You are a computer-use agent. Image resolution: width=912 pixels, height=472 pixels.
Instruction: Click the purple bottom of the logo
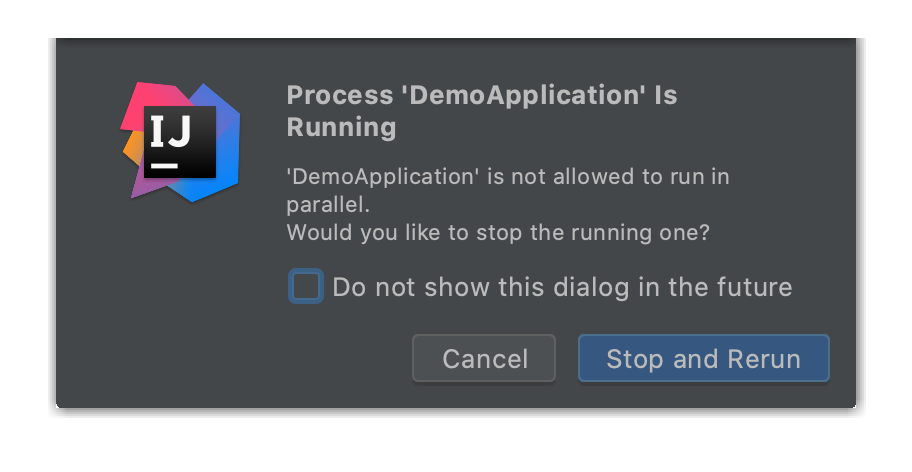143,181
